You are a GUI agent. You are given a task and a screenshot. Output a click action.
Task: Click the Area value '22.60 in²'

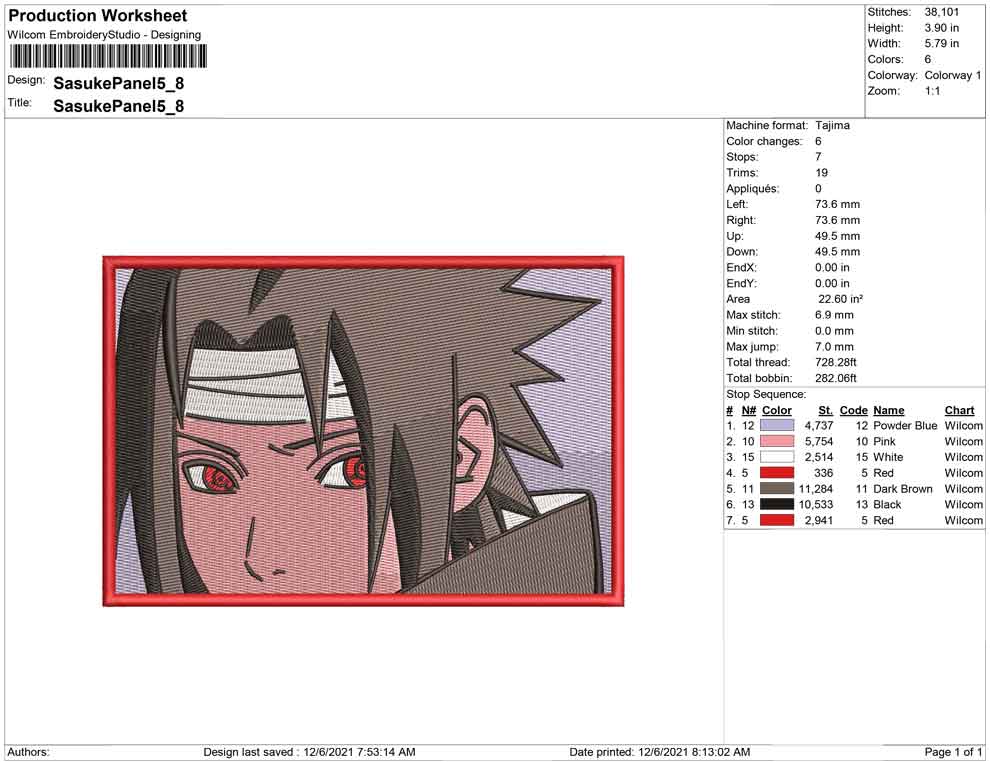tap(840, 299)
